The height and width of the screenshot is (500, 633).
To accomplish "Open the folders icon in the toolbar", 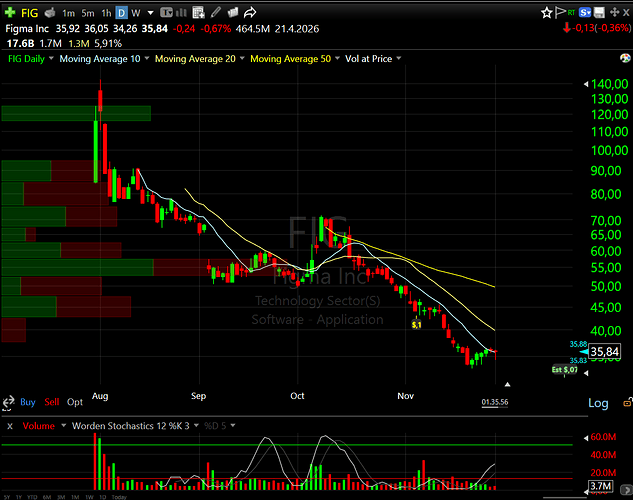I will tap(233, 13).
